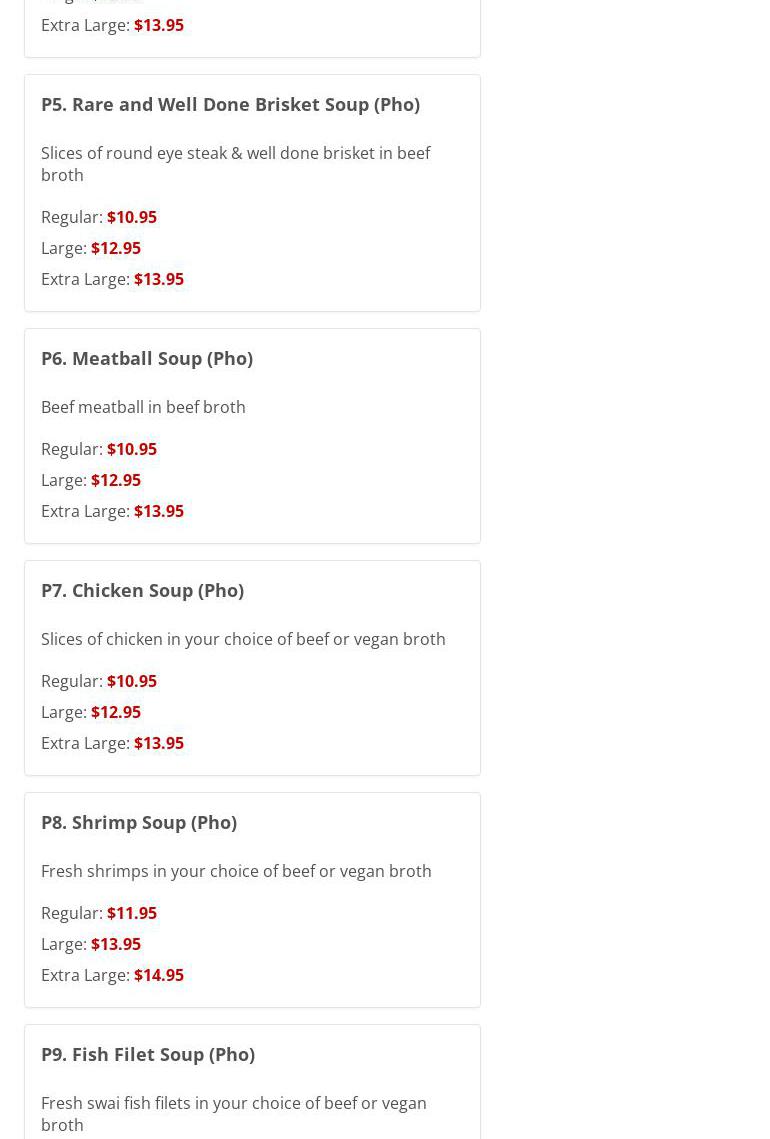
Task: Click P6 Regular $10.95 price
Action: 131,449
